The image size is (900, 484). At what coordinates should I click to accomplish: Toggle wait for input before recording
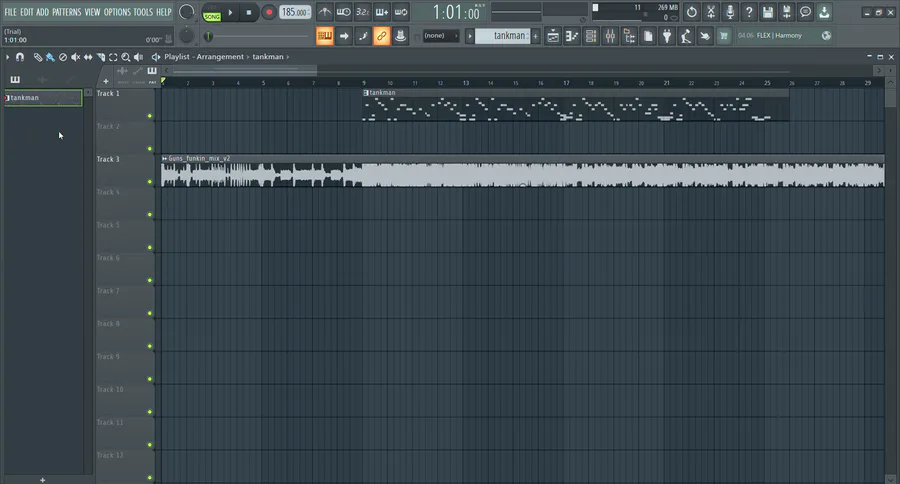click(x=344, y=12)
